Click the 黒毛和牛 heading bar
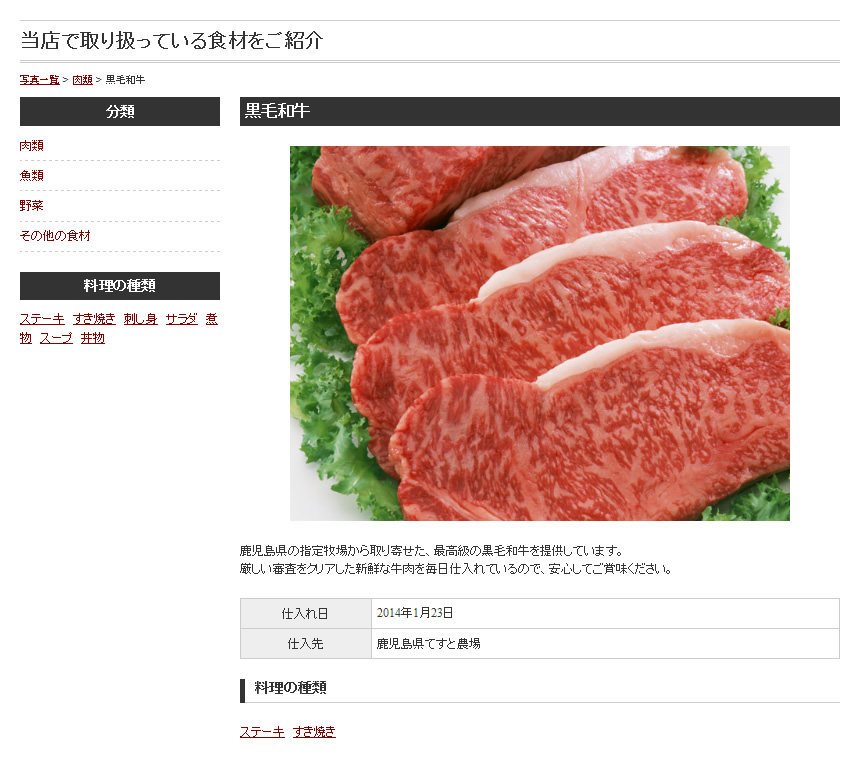 pos(540,111)
